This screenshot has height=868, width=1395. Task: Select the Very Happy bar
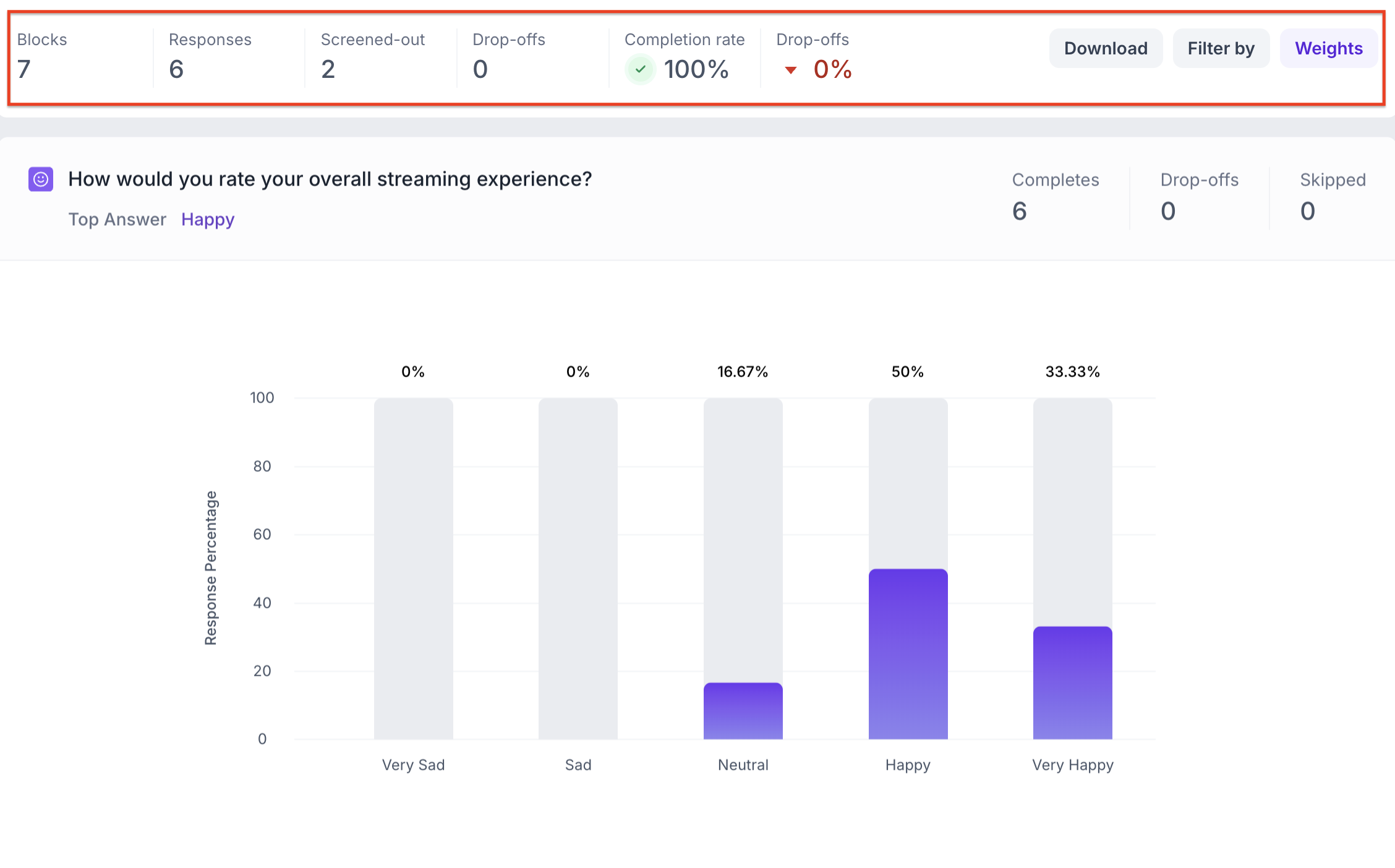coord(1072,683)
